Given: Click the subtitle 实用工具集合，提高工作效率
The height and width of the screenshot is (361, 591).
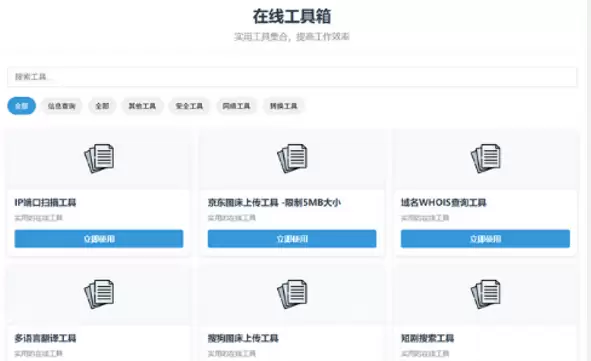Looking at the screenshot, I should [x=292, y=37].
